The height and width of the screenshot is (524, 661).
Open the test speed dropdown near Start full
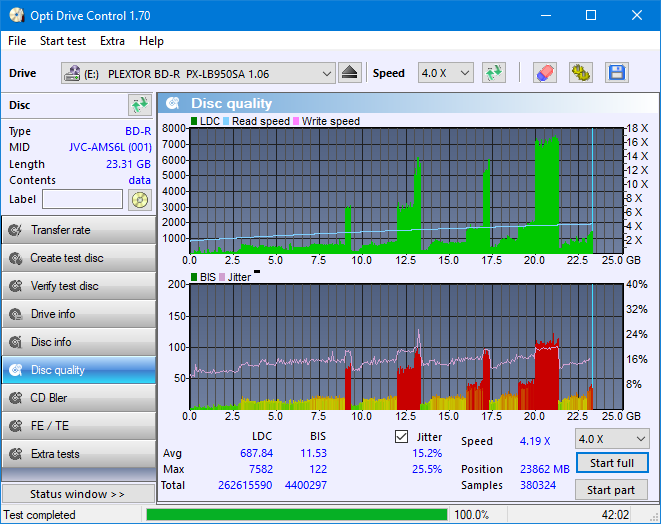pos(612,439)
